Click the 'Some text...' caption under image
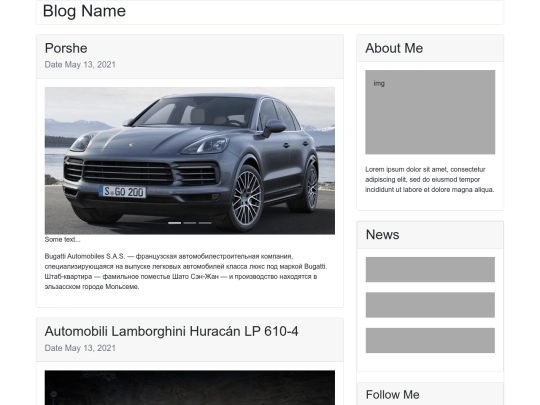Image resolution: width=540 pixels, height=405 pixels. (x=62, y=239)
